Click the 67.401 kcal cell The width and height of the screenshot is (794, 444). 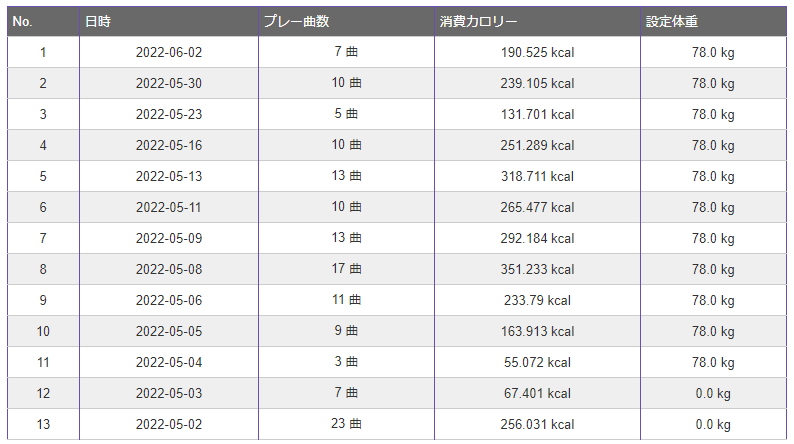click(x=537, y=393)
